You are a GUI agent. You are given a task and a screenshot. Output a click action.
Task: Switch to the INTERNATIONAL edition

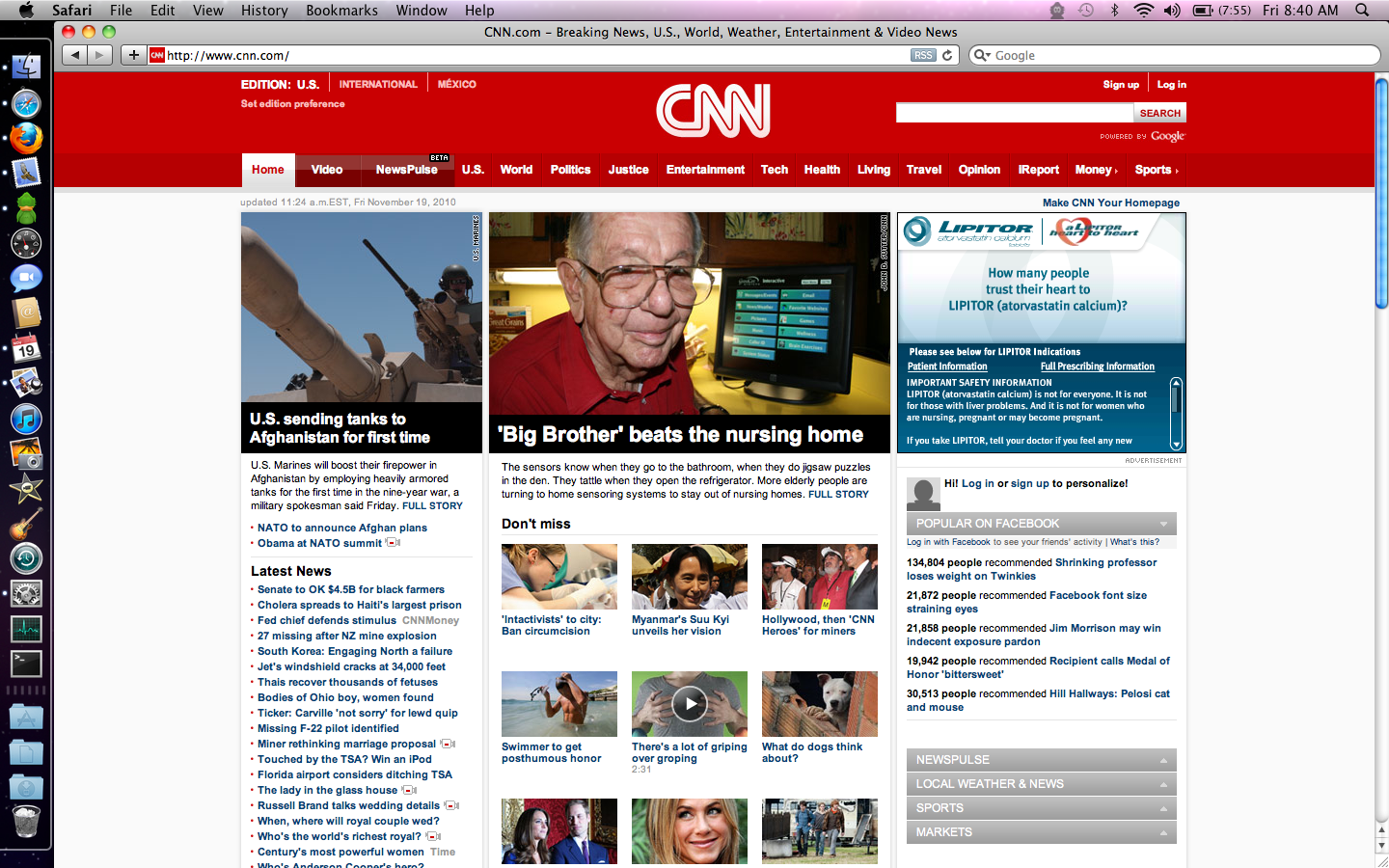click(x=378, y=85)
